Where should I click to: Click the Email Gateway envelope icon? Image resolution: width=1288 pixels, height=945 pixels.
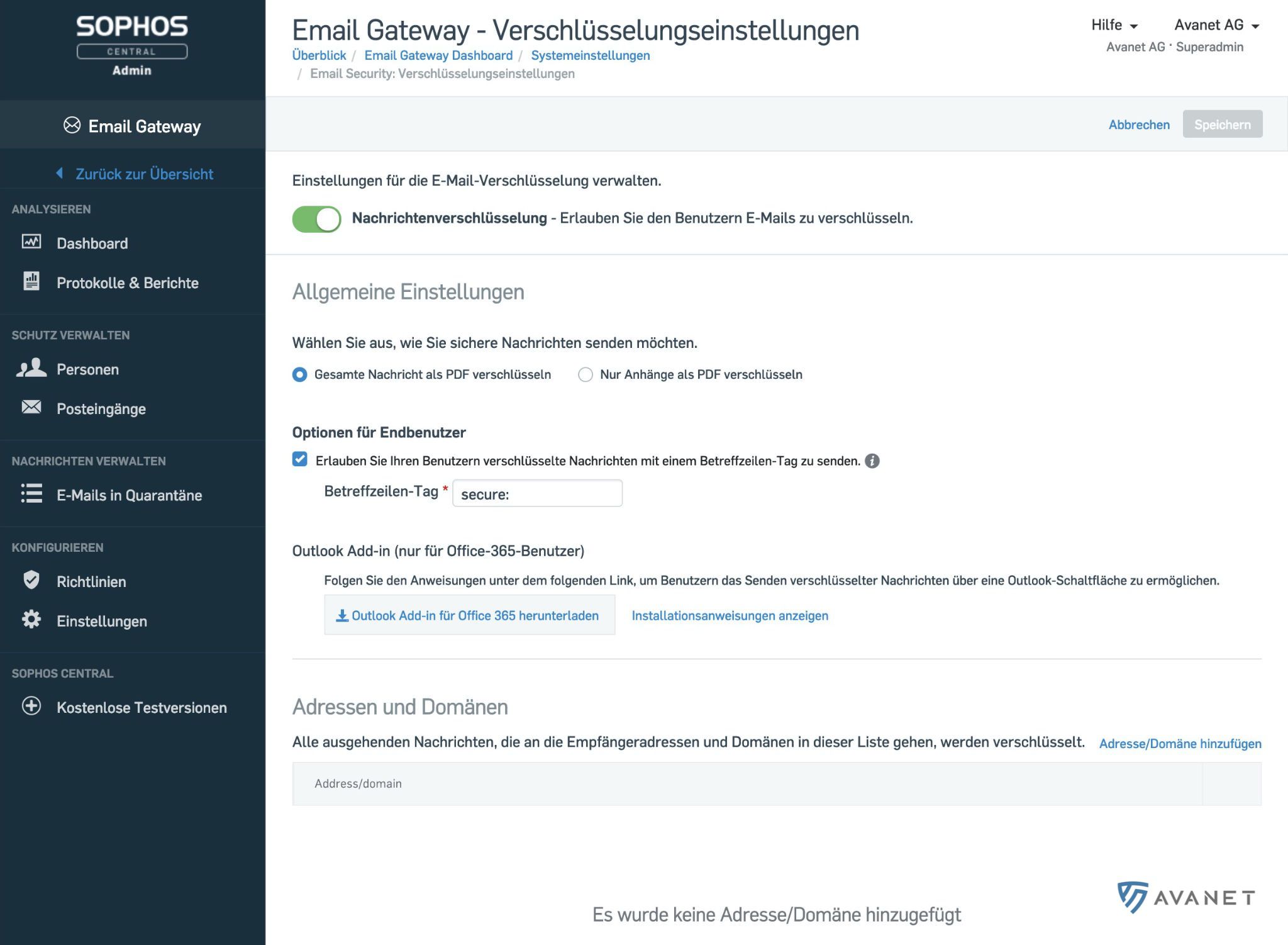coord(72,125)
